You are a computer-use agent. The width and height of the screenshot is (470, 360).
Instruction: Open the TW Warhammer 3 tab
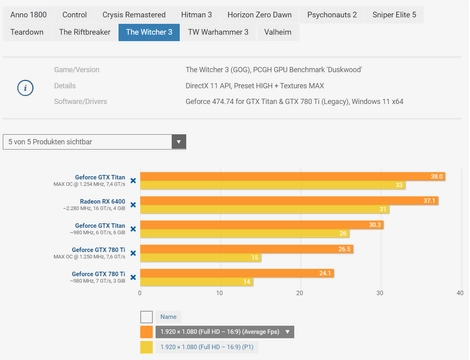click(x=218, y=32)
